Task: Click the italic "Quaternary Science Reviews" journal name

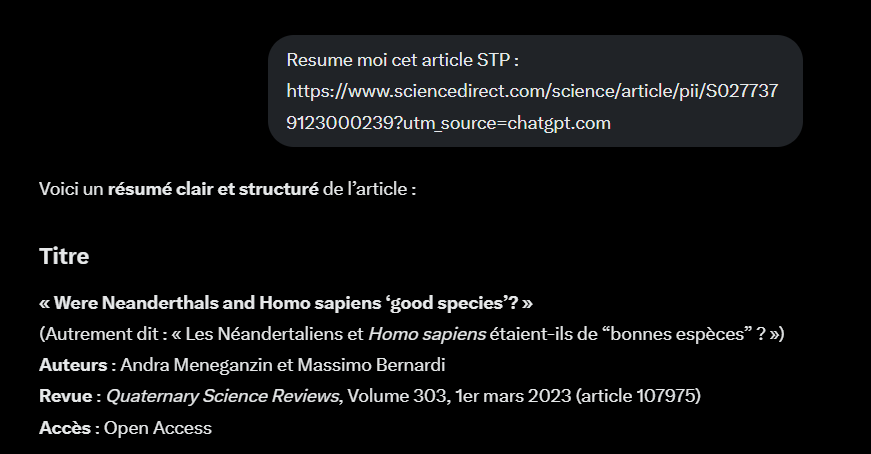Action: pos(223,397)
